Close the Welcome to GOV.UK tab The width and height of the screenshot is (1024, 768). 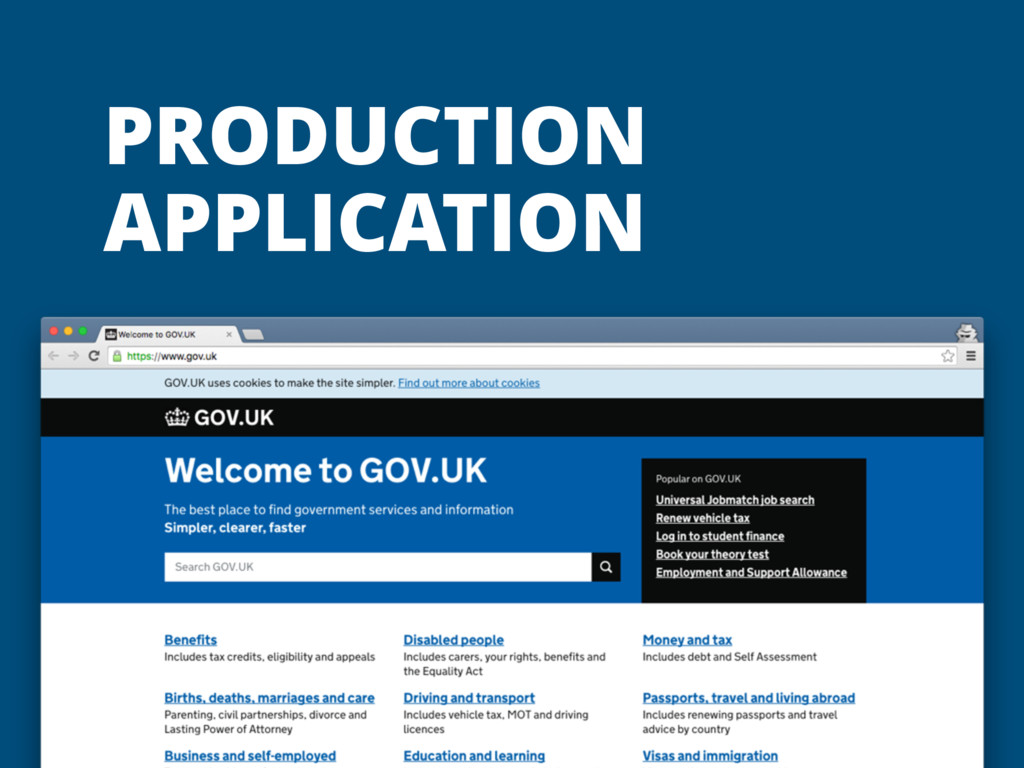click(x=229, y=334)
